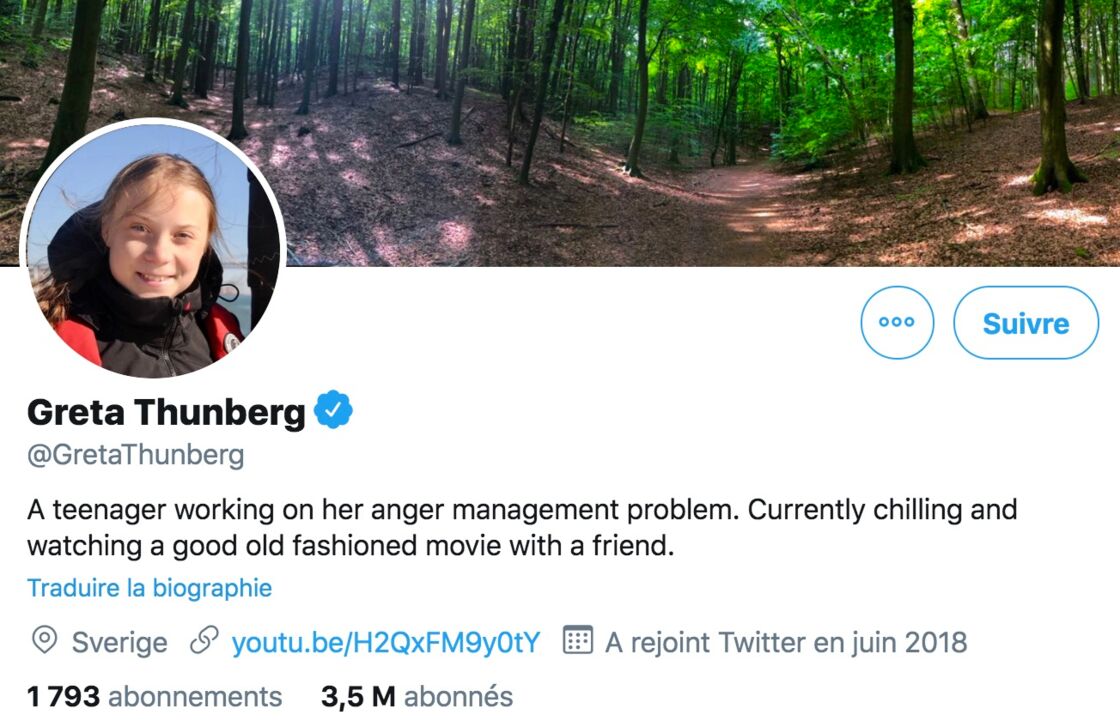This screenshot has width=1120, height=727.
Task: Click the Greta Thunberg display name
Action: click(166, 412)
